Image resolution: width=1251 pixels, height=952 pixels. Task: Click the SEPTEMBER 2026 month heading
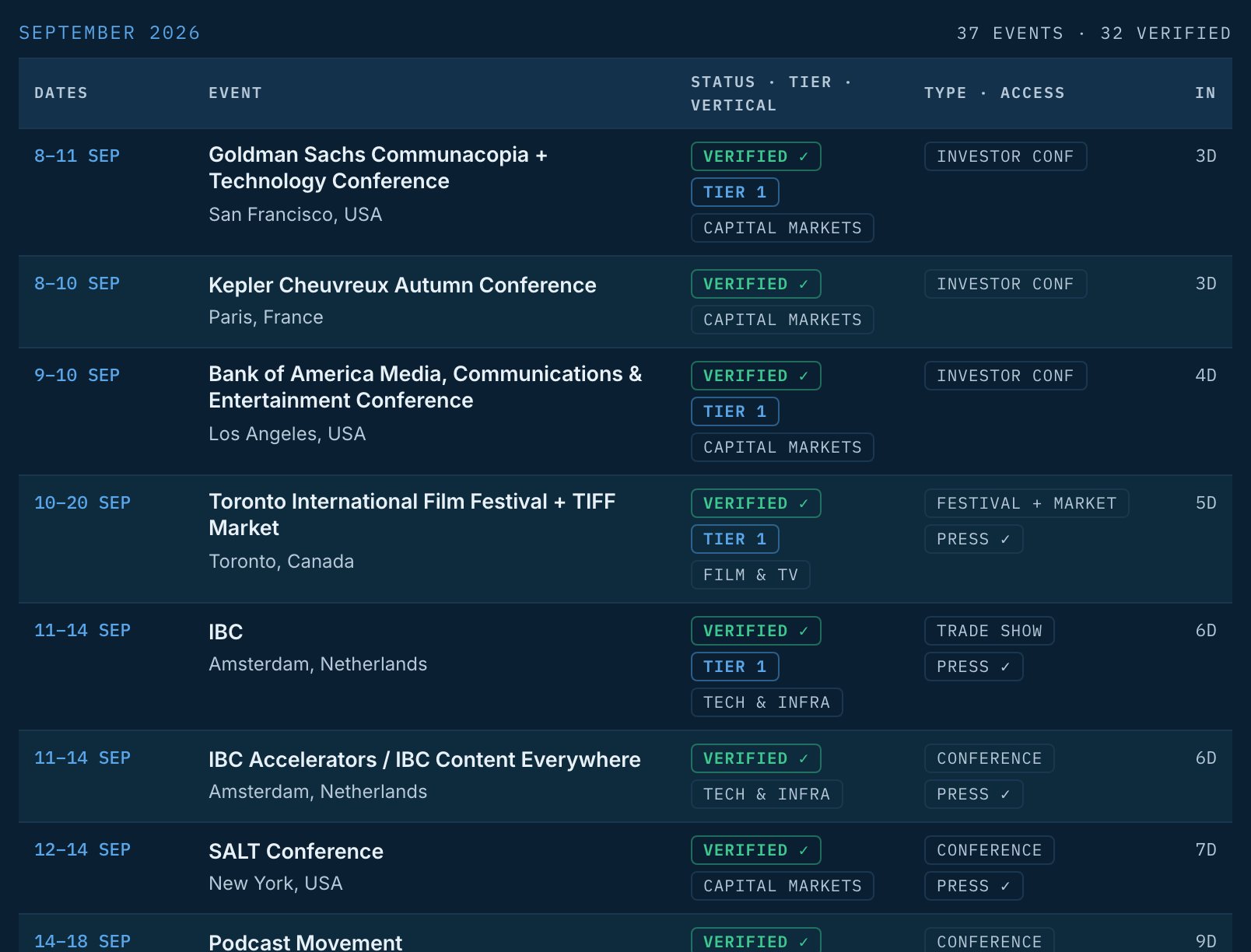click(110, 33)
